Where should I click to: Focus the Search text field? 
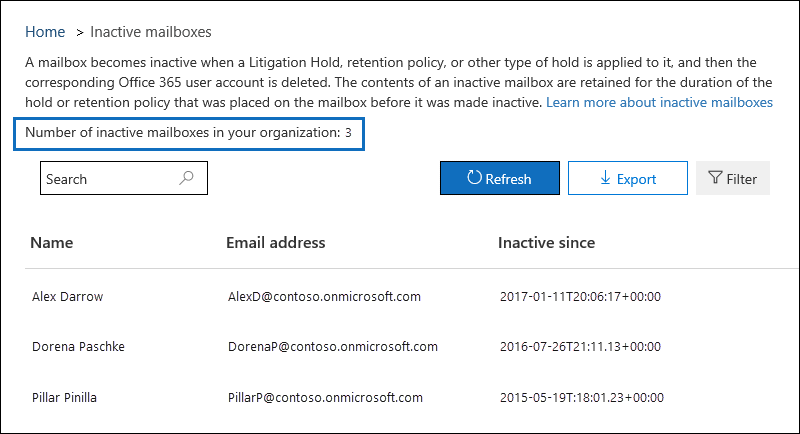point(124,178)
